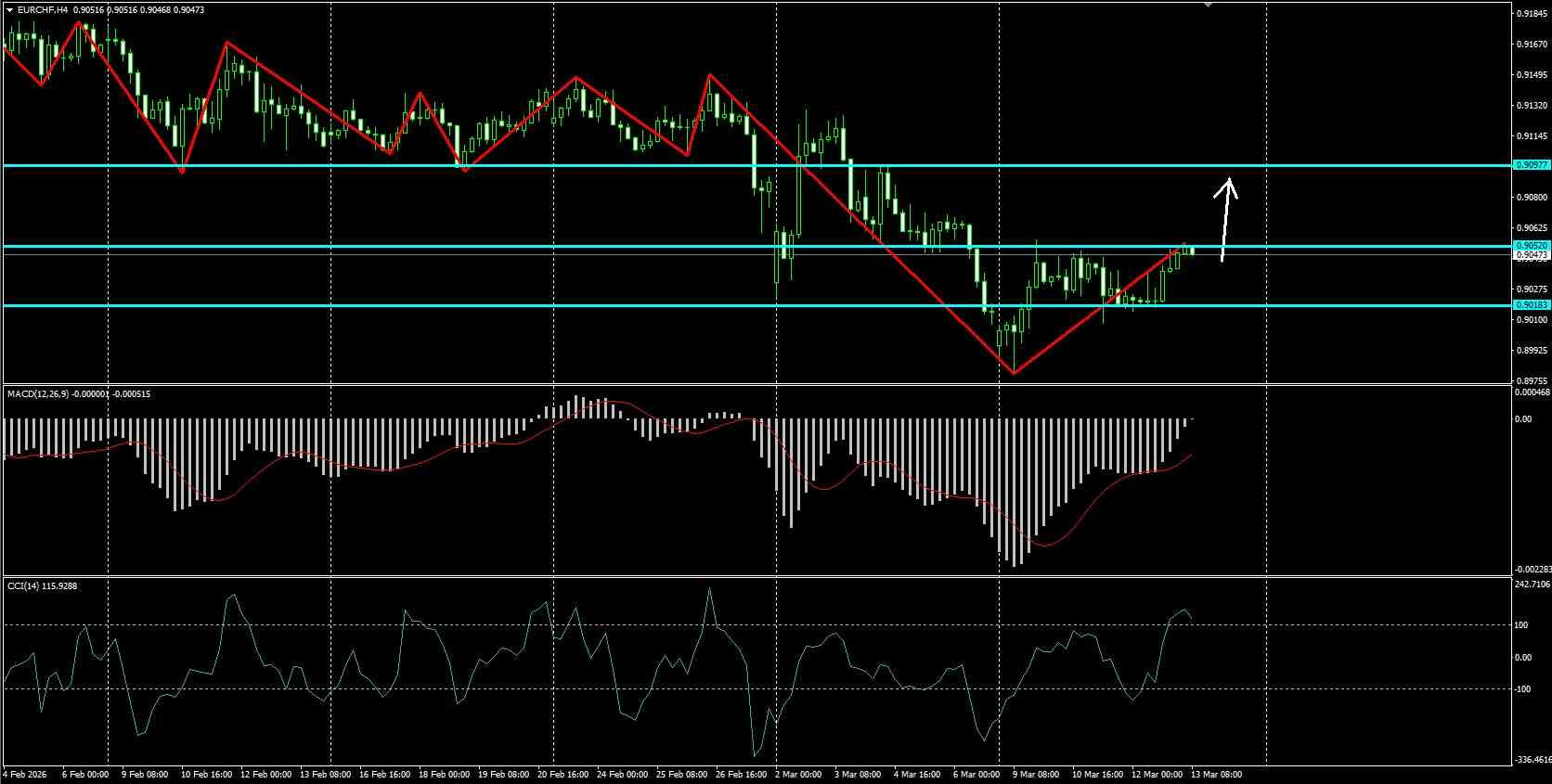Click the EURCHF,H4 chart title text
This screenshot has width=1552, height=784.
42,10
